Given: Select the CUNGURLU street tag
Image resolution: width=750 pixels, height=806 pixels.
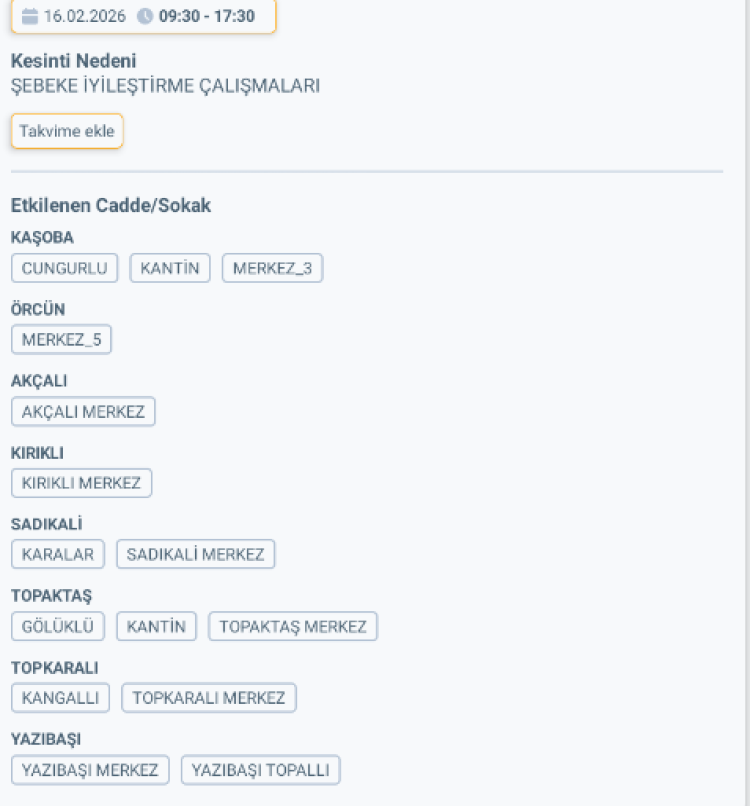Looking at the screenshot, I should click(x=64, y=268).
